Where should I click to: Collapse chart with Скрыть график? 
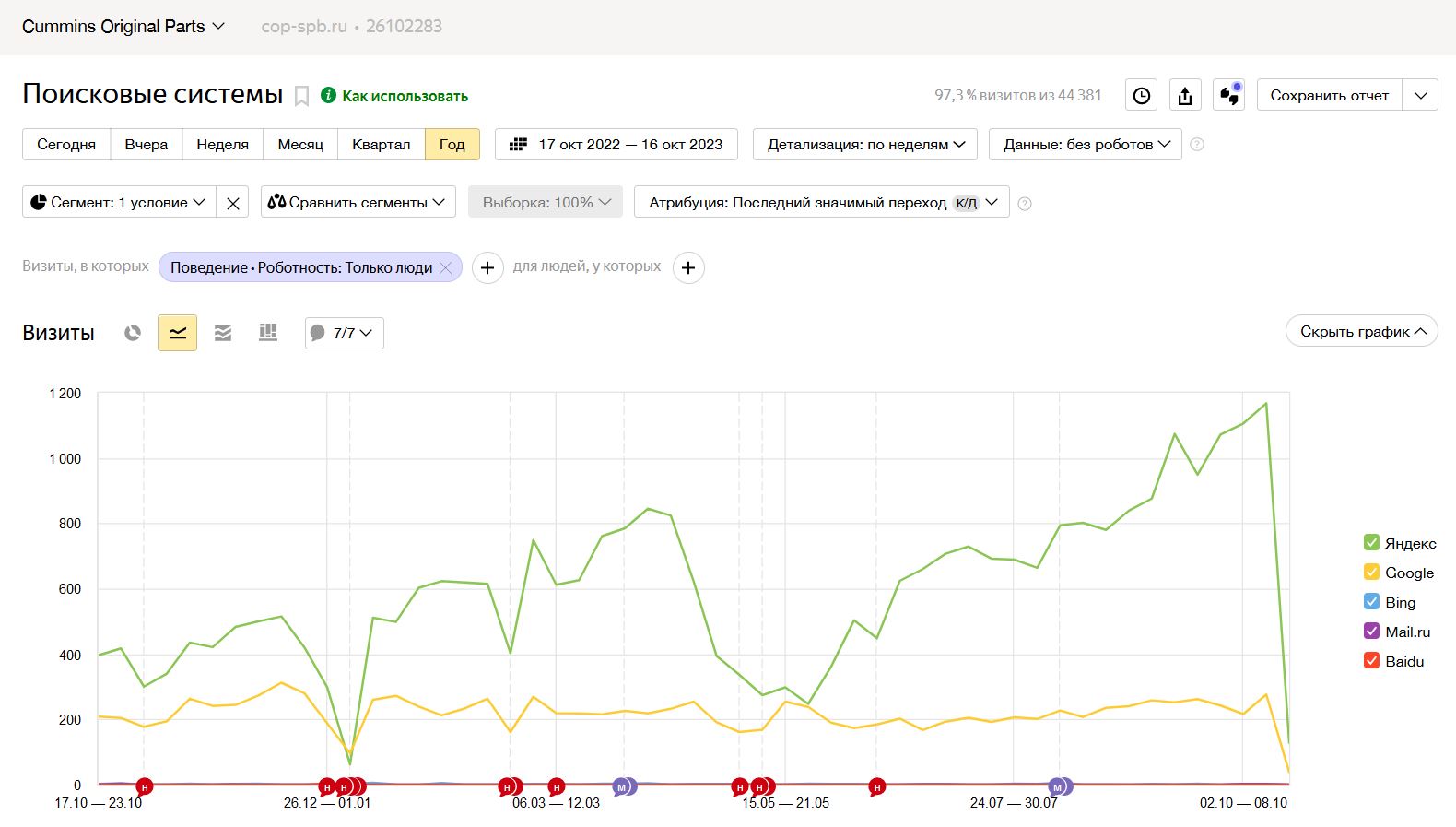point(1362,331)
